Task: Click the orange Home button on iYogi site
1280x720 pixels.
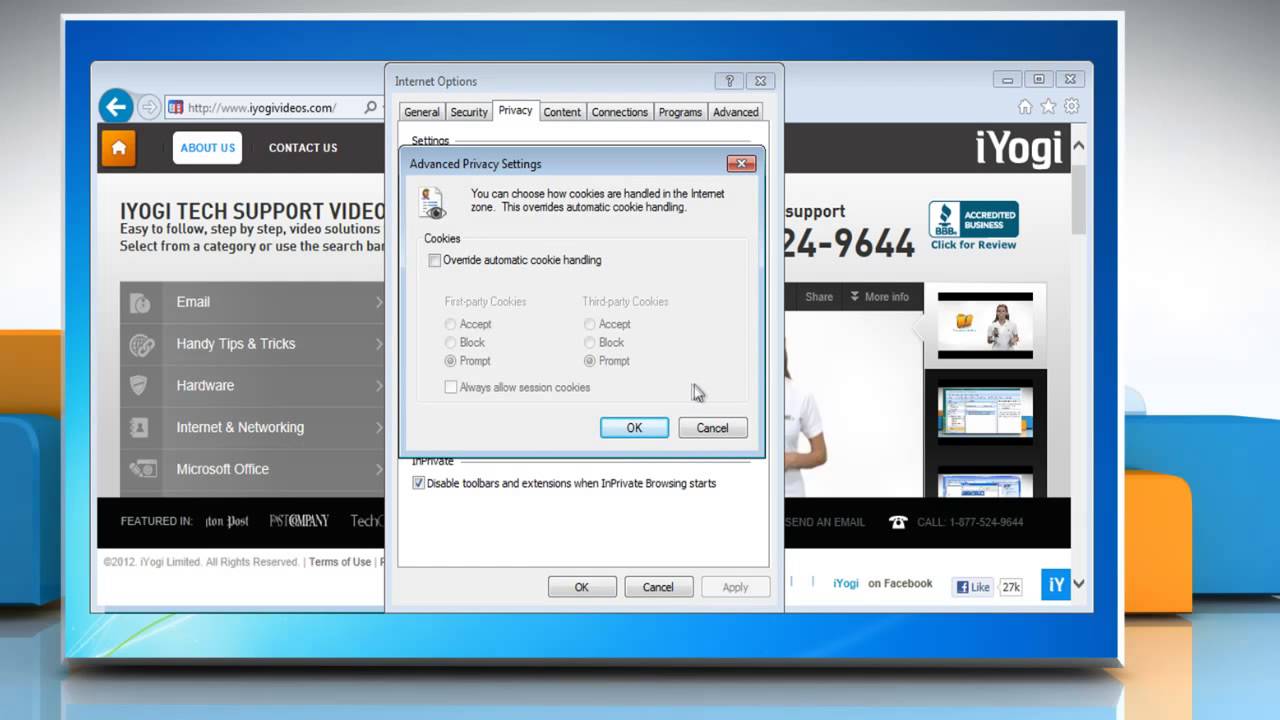Action: point(118,148)
